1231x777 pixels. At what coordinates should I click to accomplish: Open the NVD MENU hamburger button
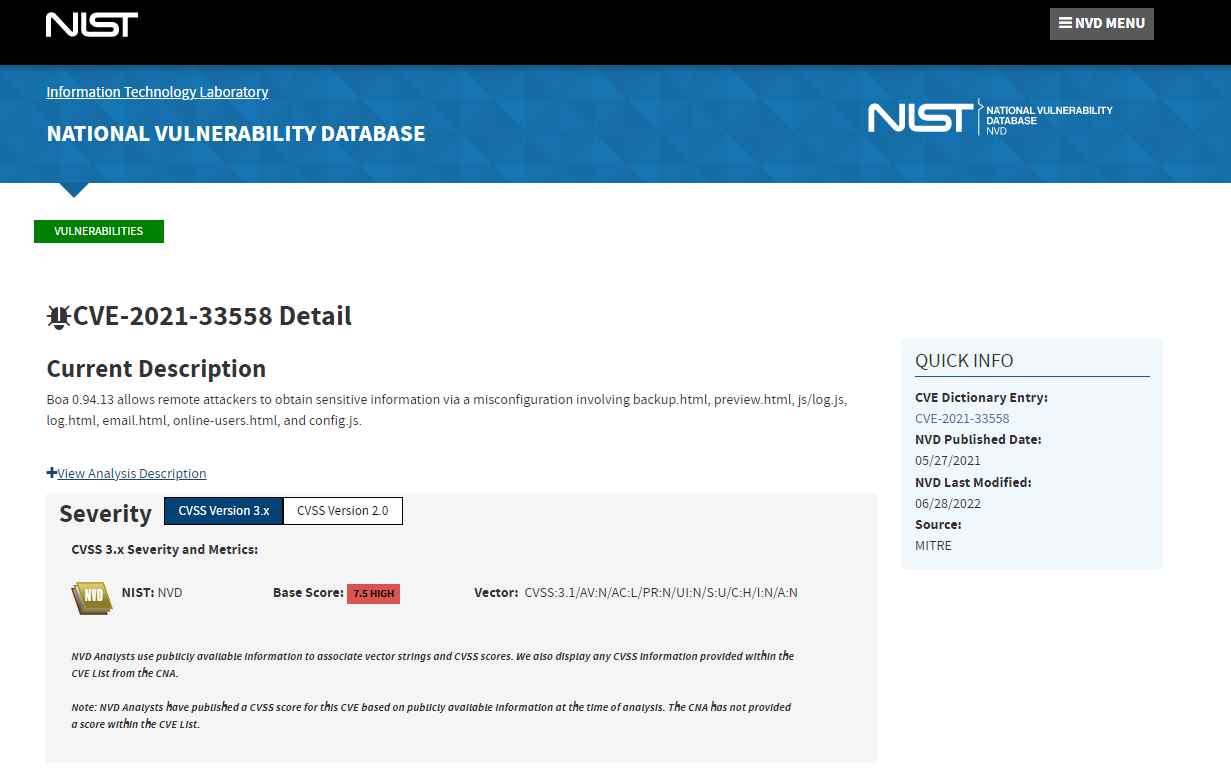click(x=1101, y=24)
